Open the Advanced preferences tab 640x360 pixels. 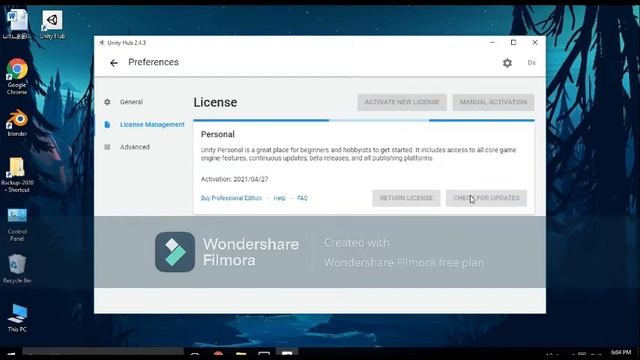tap(135, 147)
